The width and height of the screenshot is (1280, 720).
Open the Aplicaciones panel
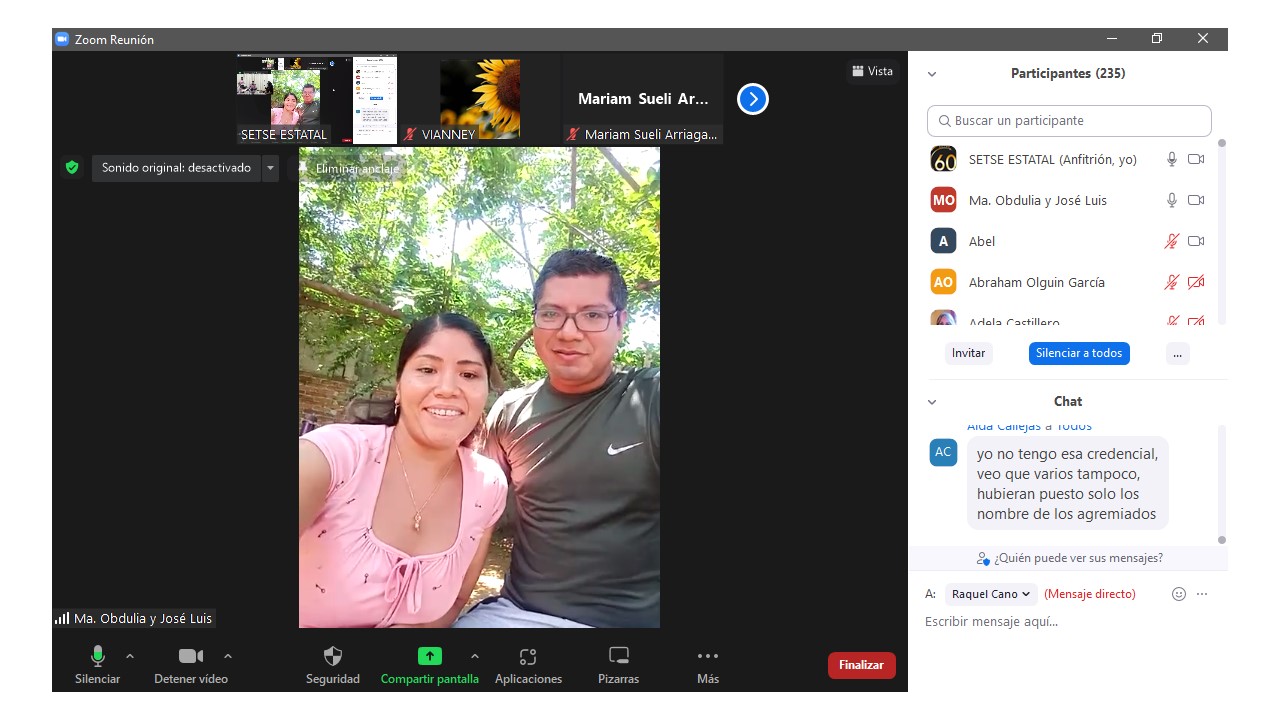coord(528,665)
